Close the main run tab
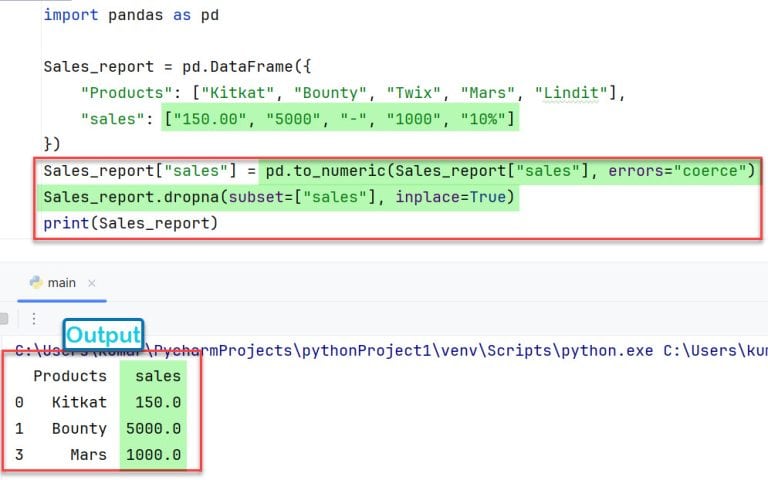Image resolution: width=768 pixels, height=480 pixels. tap(92, 283)
